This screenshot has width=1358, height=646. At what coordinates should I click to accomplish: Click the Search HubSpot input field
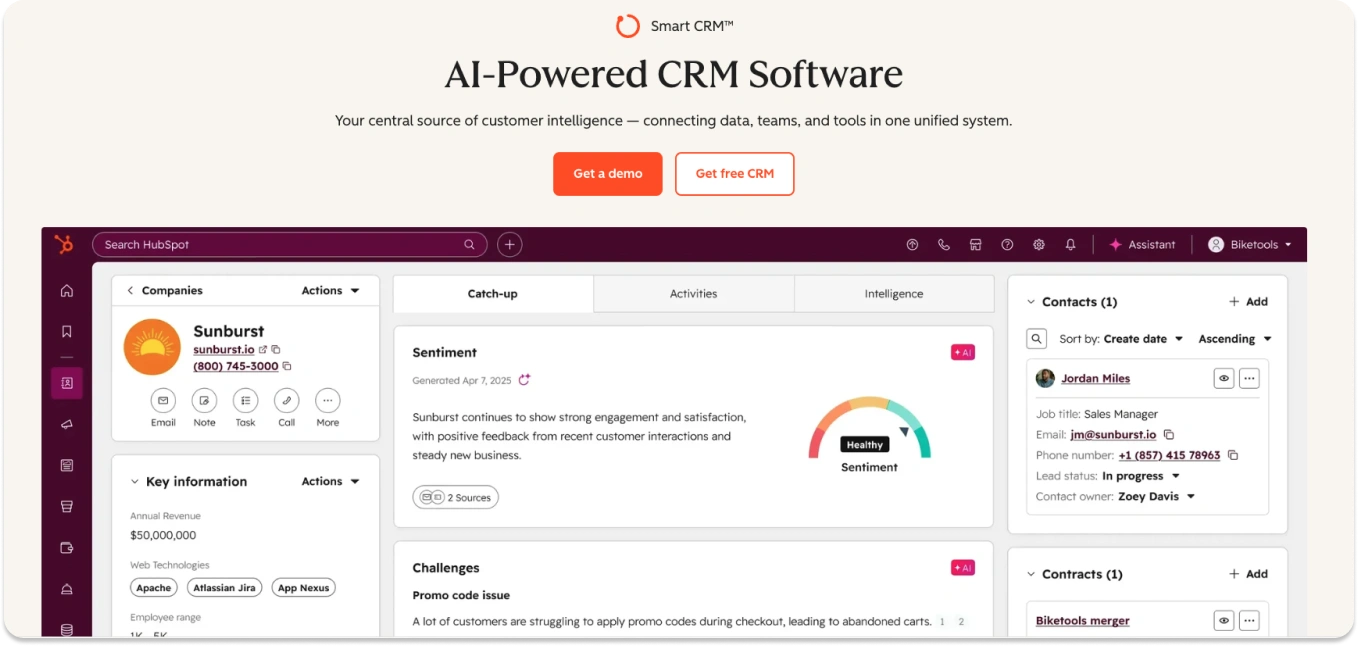pos(290,244)
